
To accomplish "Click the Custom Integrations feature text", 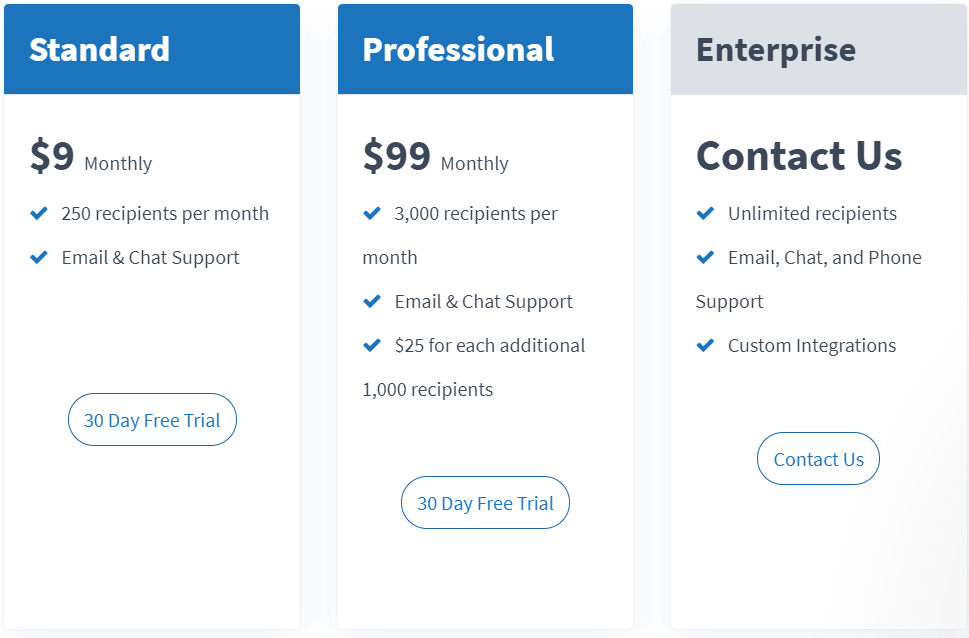I will coord(811,345).
